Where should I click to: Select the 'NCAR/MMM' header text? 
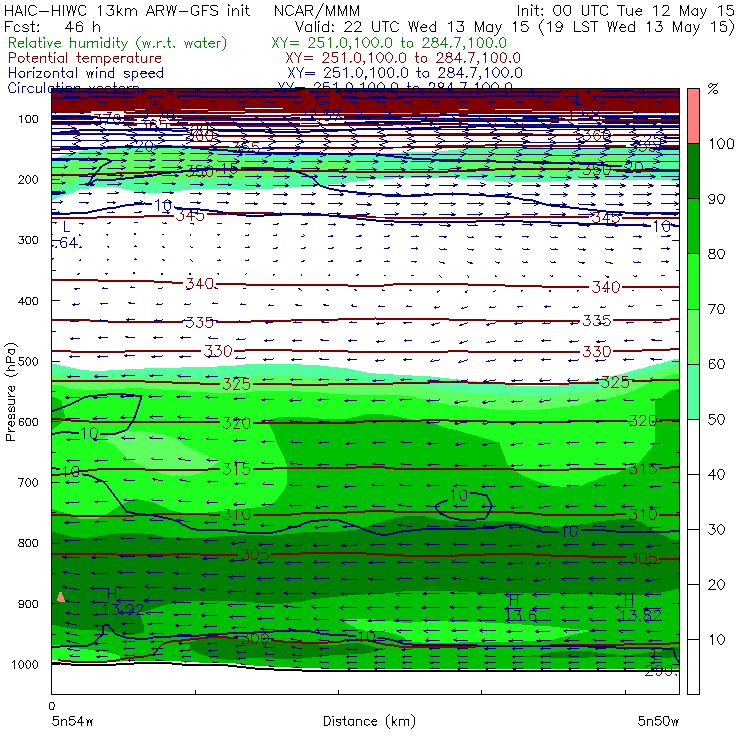pyautogui.click(x=317, y=10)
